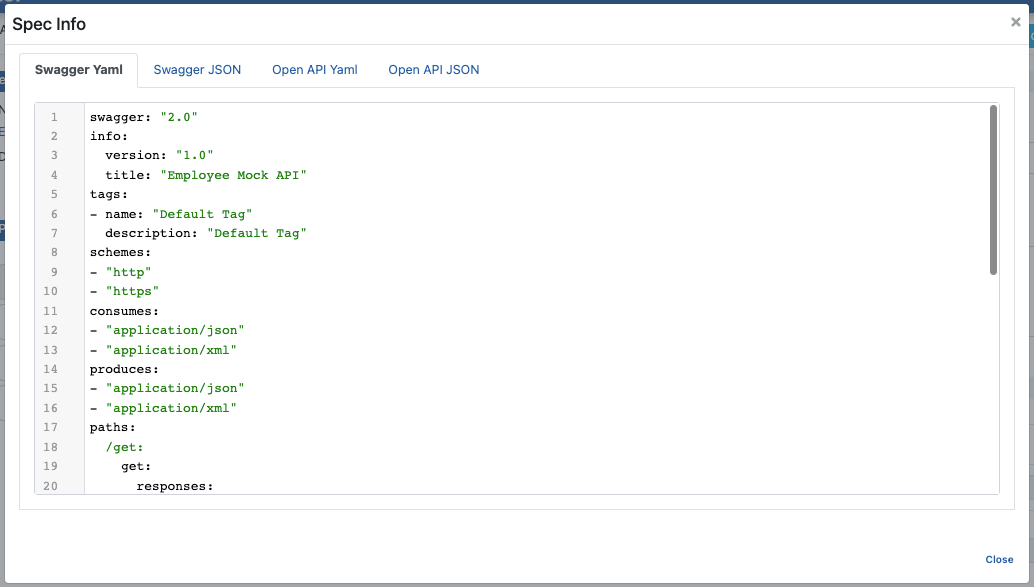The image size is (1034, 587).
Task: Open the Swagger JSON tab
Action: tap(197, 70)
